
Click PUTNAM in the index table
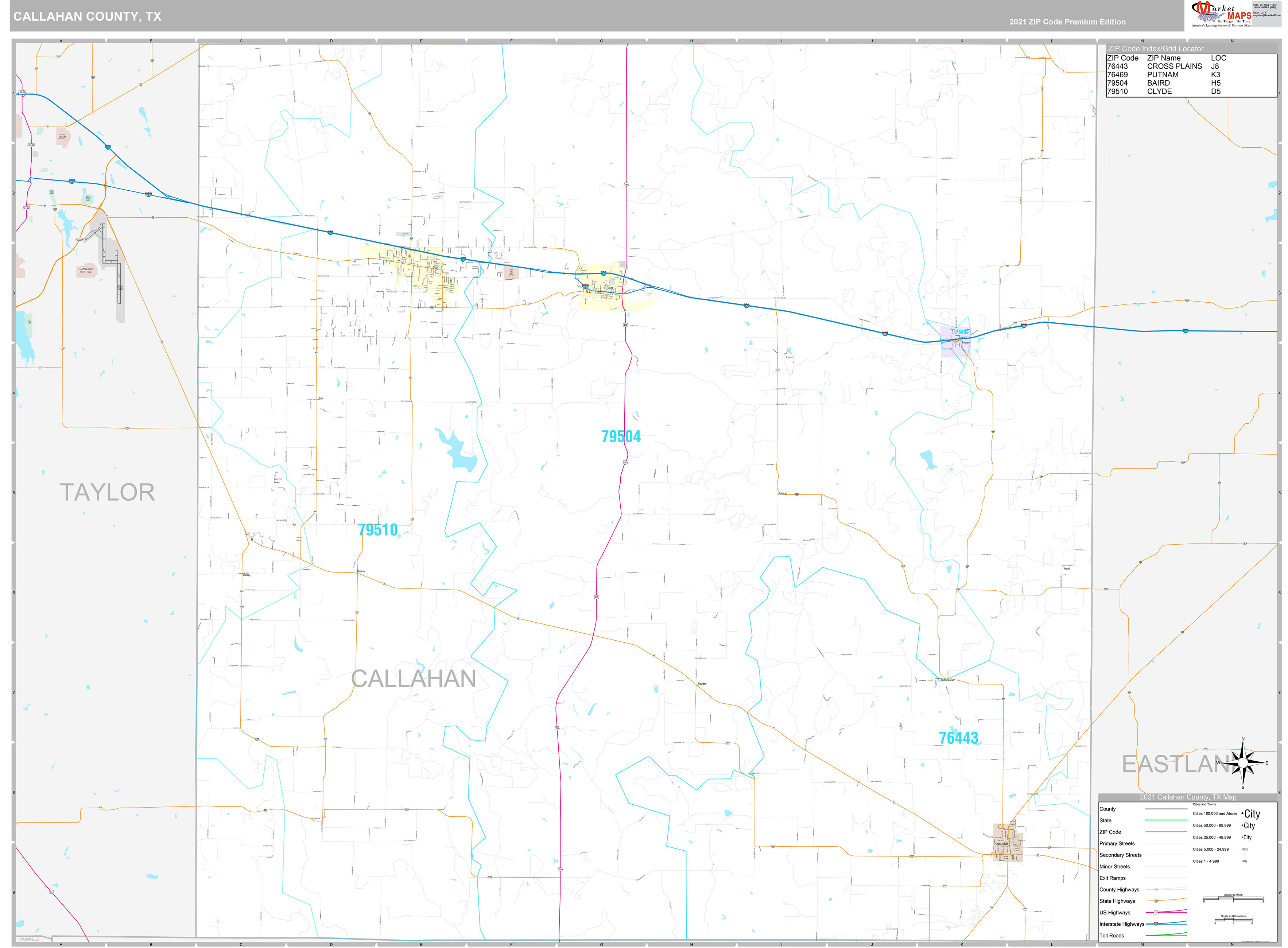coord(1162,75)
